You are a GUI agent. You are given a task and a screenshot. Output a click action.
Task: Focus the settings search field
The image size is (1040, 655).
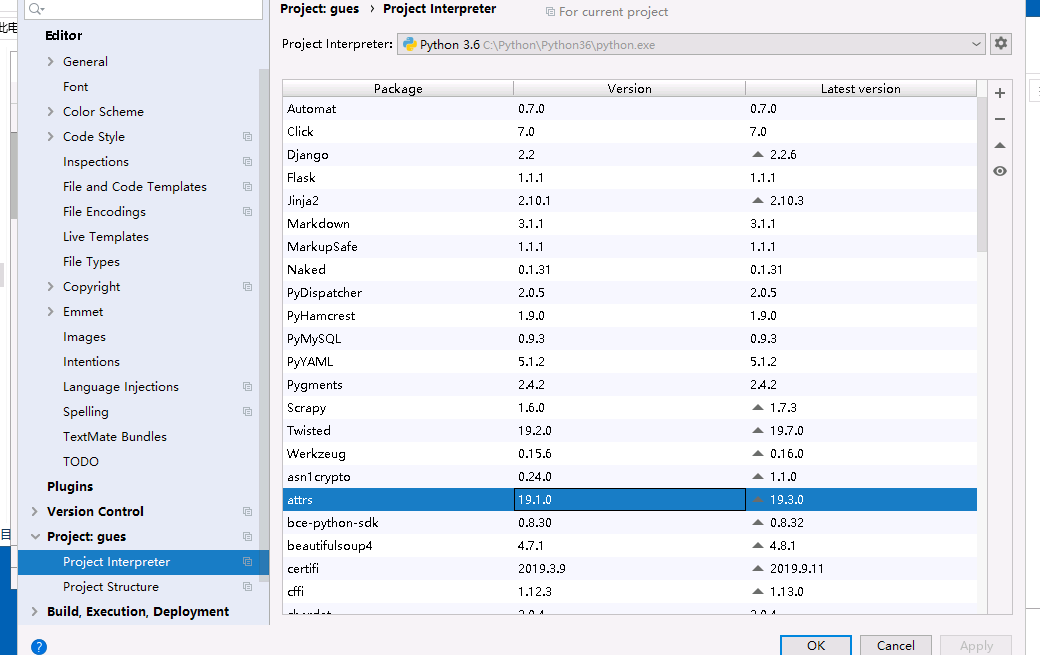click(143, 9)
